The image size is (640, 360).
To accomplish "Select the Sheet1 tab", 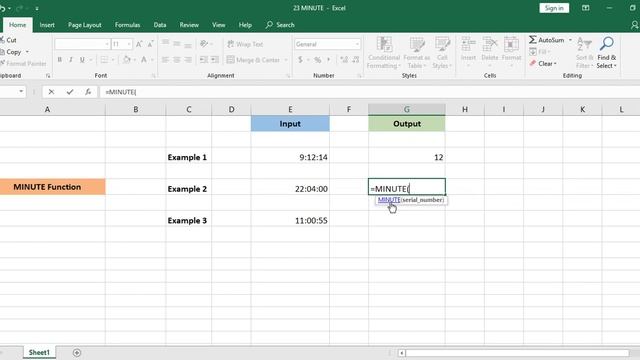I will (39, 352).
